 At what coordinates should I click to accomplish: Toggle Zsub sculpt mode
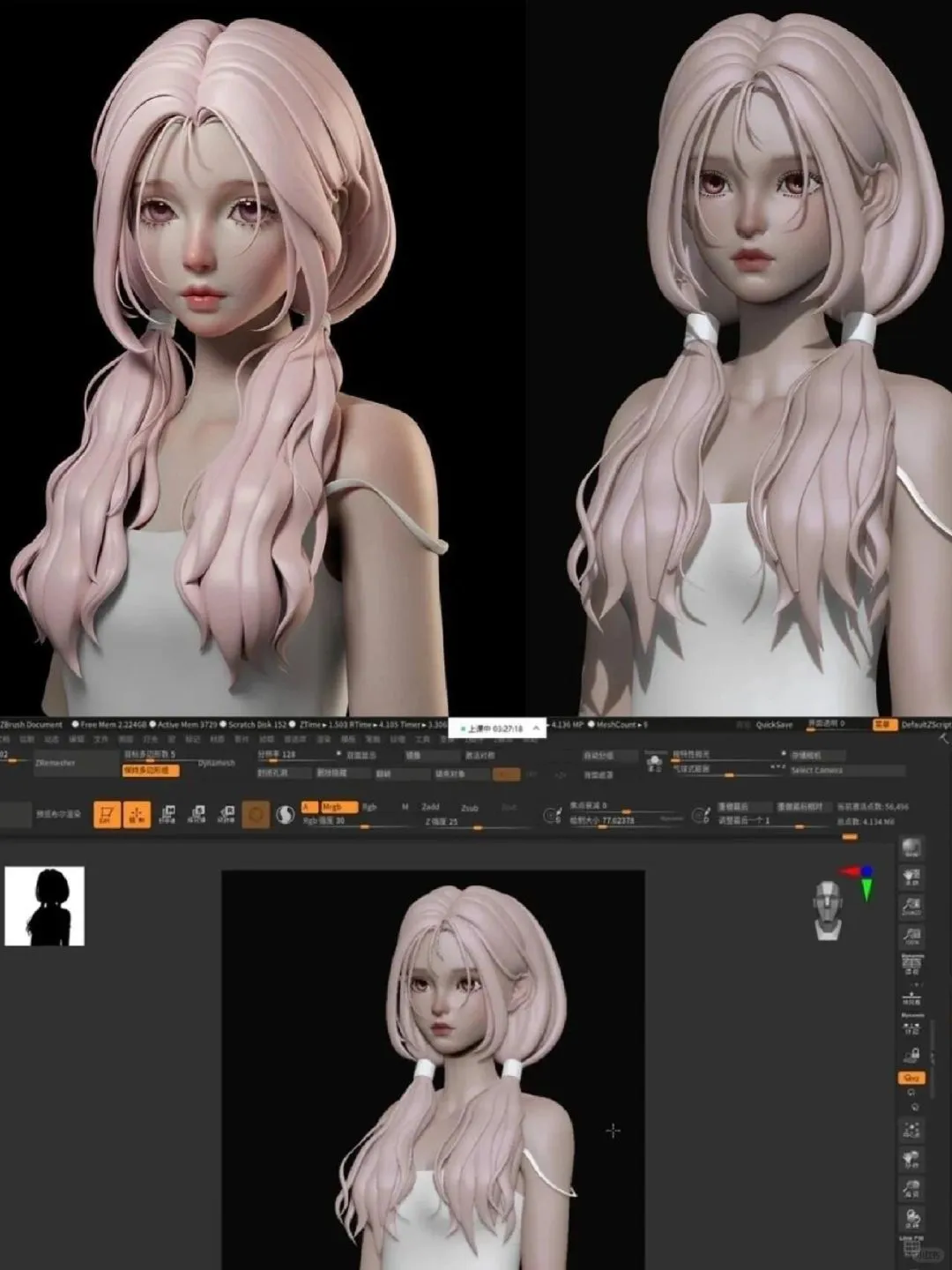469,807
